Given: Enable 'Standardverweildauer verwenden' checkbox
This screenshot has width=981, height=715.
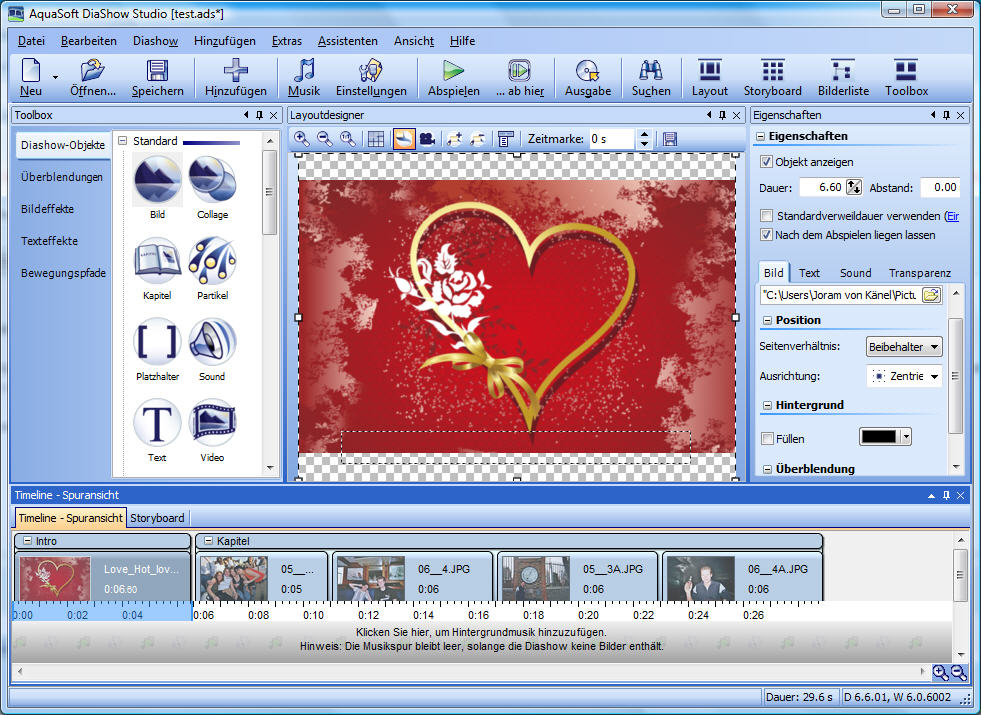Looking at the screenshot, I should [767, 216].
